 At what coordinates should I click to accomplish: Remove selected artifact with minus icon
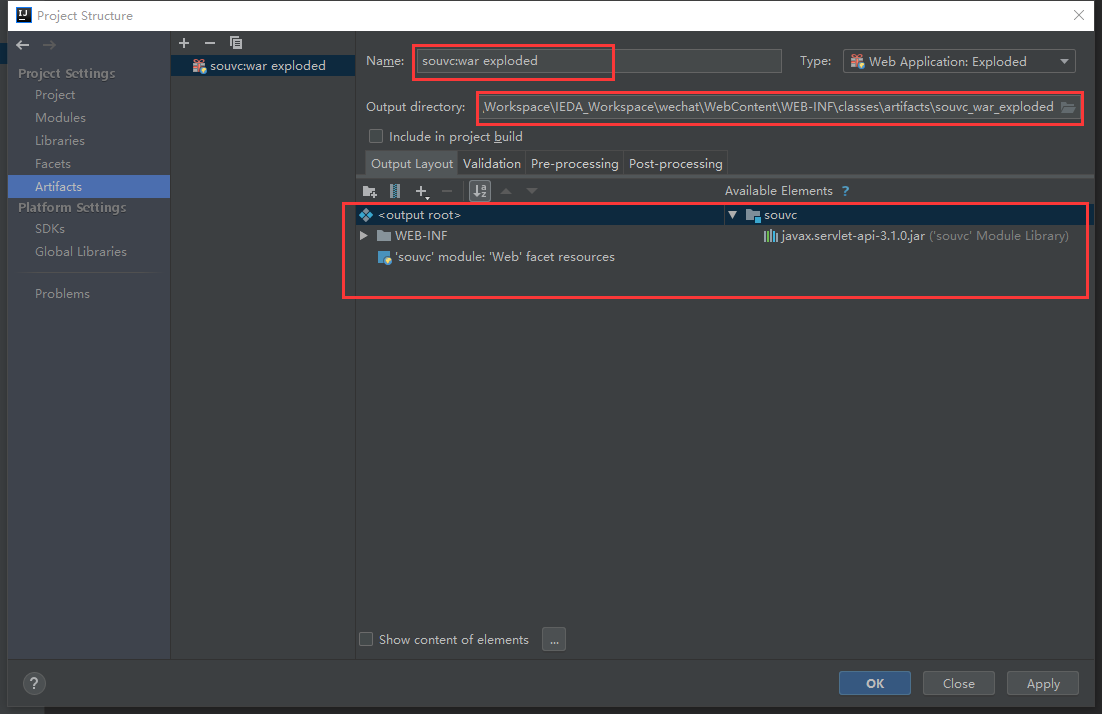point(209,43)
